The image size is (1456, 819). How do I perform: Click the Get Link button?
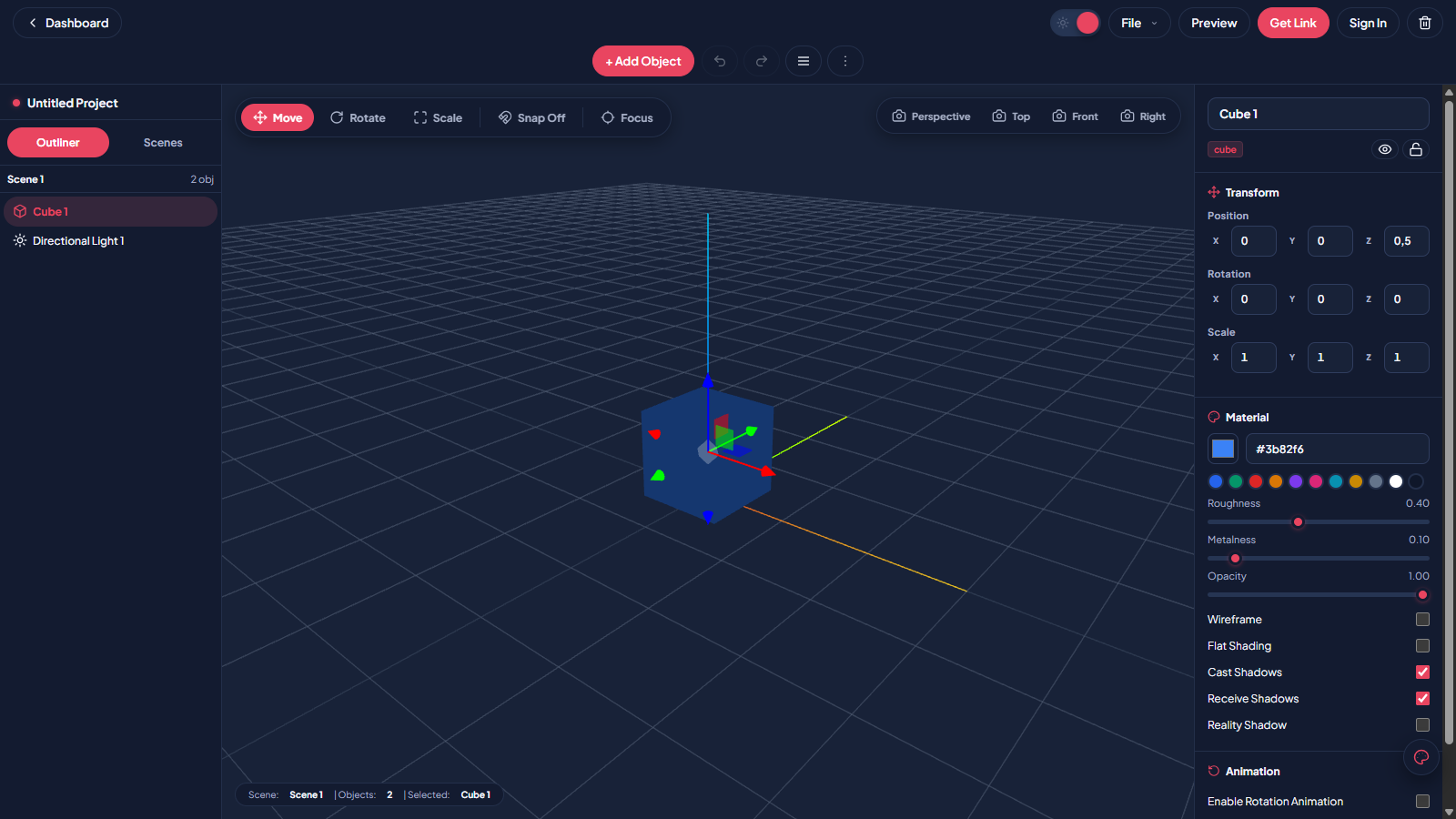(1293, 23)
